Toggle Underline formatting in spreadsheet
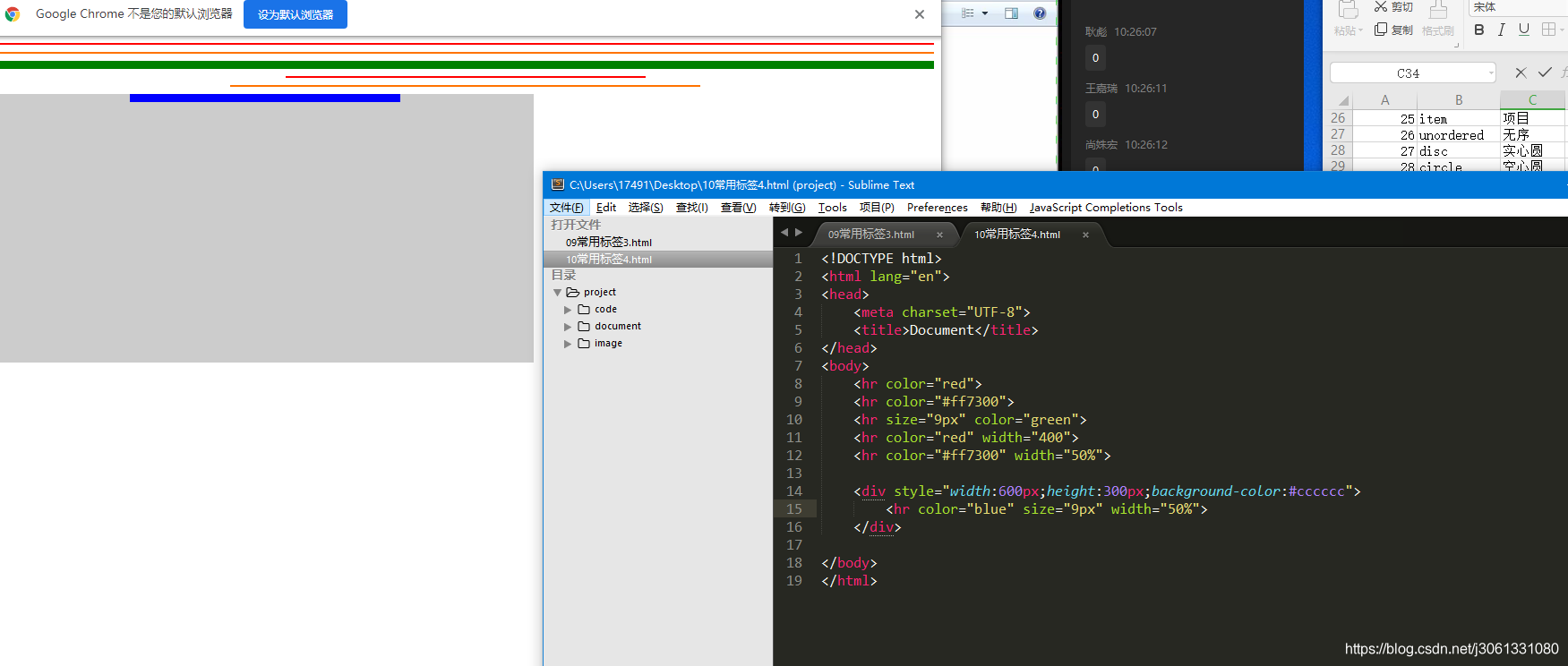 tap(1524, 30)
